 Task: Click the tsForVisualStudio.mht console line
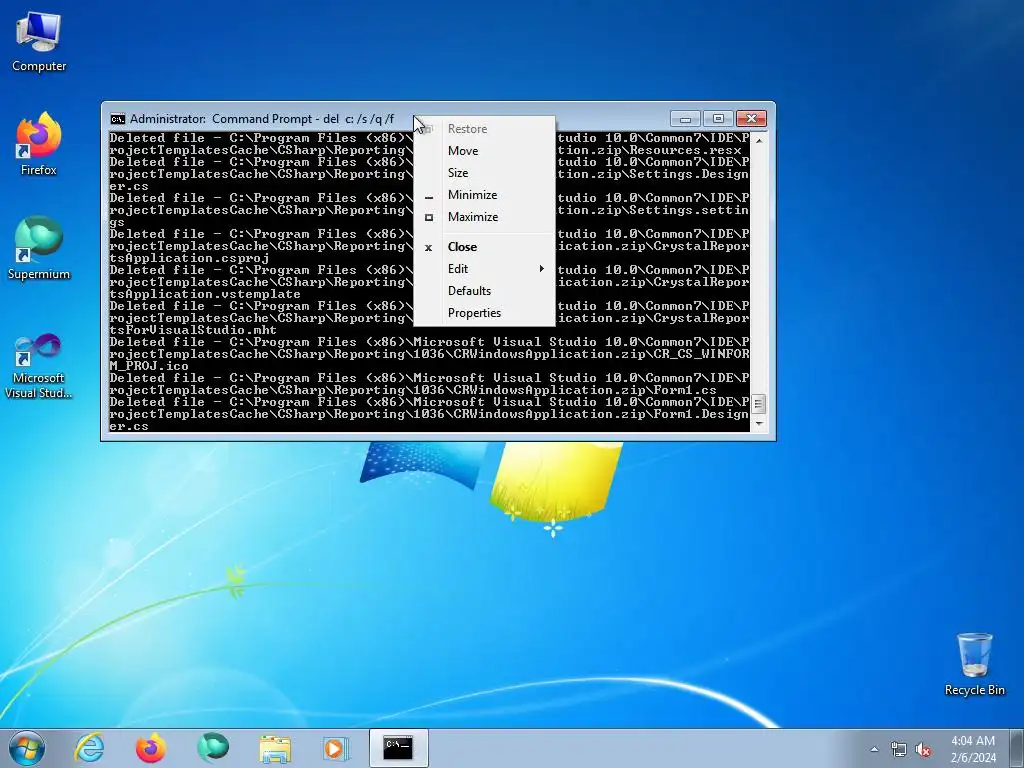(193, 330)
